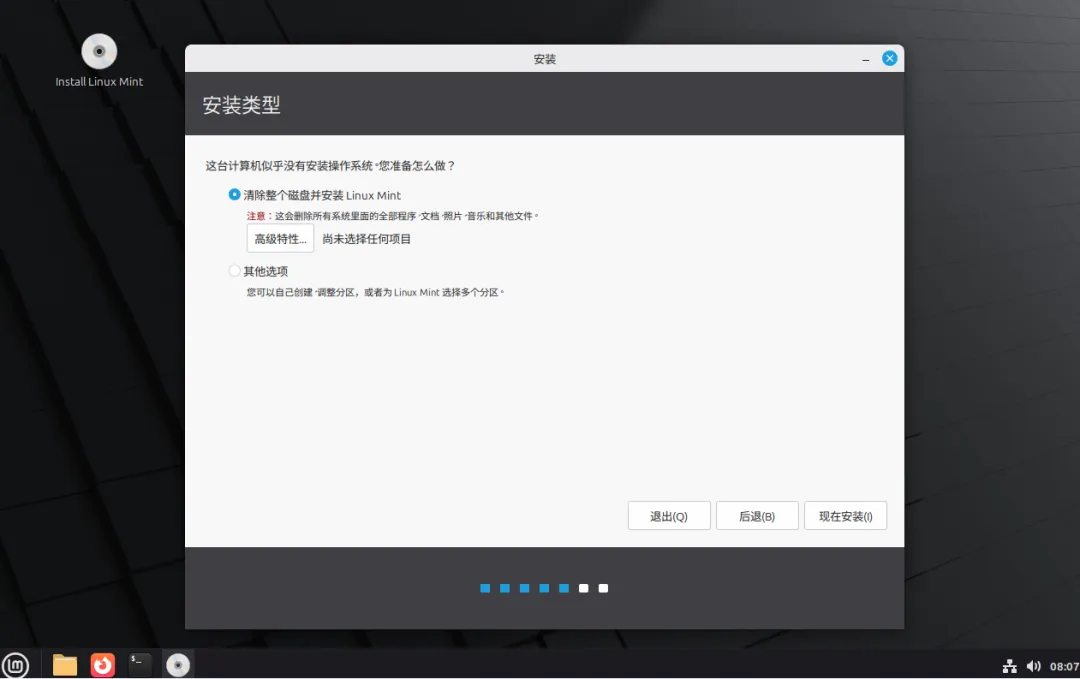
Task: Click the 安装 window title
Action: pyautogui.click(x=544, y=59)
